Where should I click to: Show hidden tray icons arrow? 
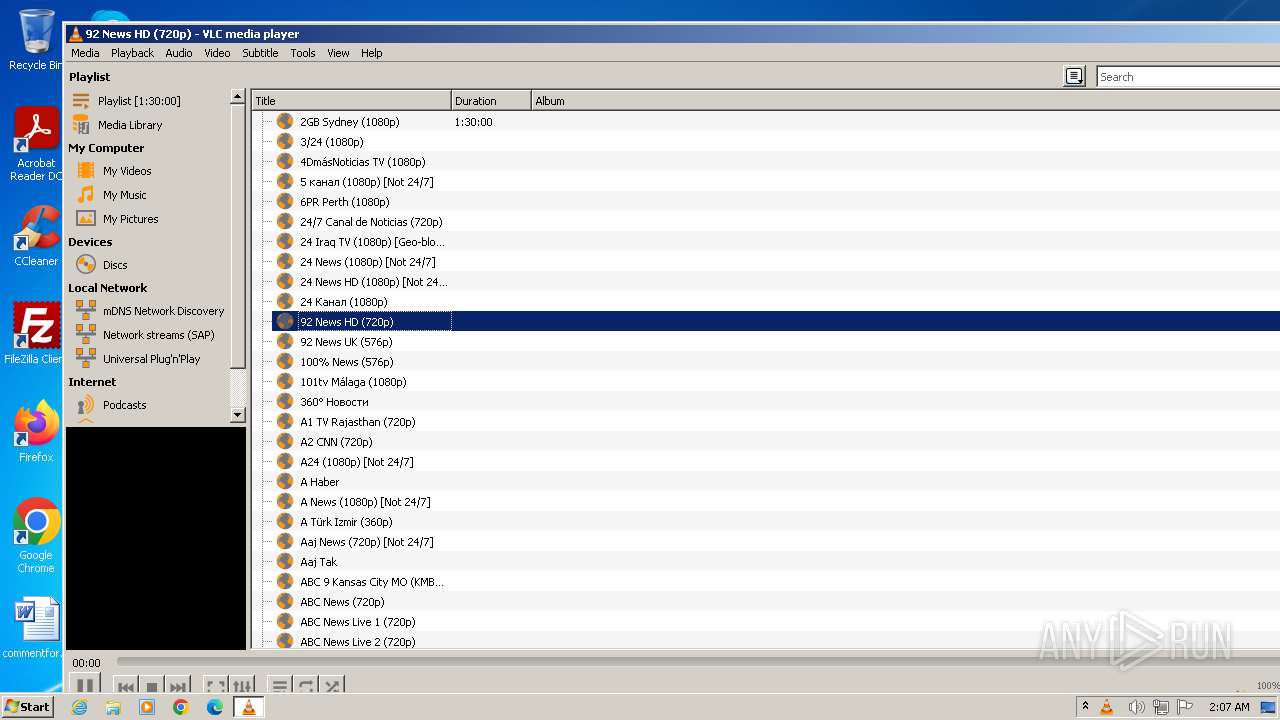click(x=1085, y=706)
